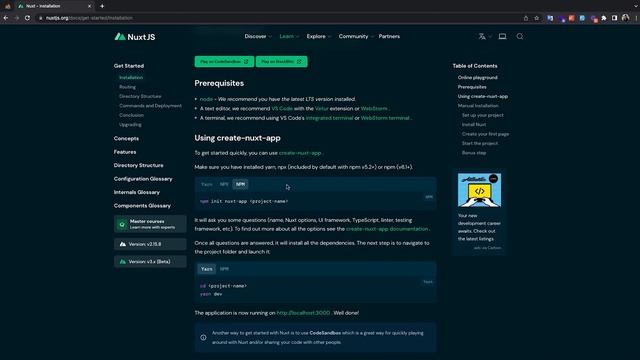Select the Yarn tab in second code block

point(207,269)
